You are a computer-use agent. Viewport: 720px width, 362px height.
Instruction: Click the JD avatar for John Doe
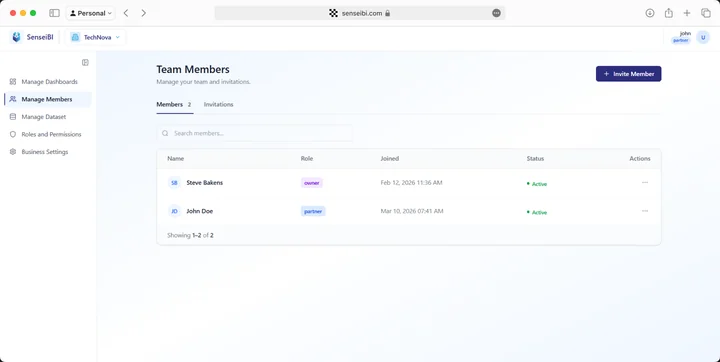click(174, 211)
